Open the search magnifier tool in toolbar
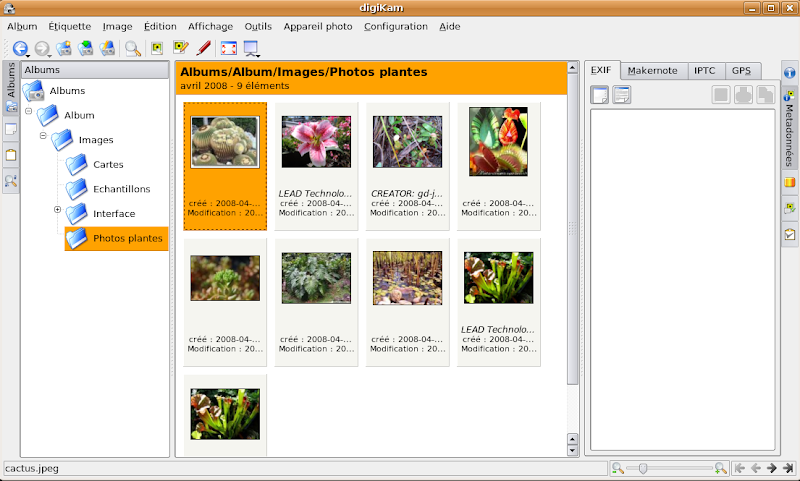Image resolution: width=800 pixels, height=481 pixels. coord(132,48)
